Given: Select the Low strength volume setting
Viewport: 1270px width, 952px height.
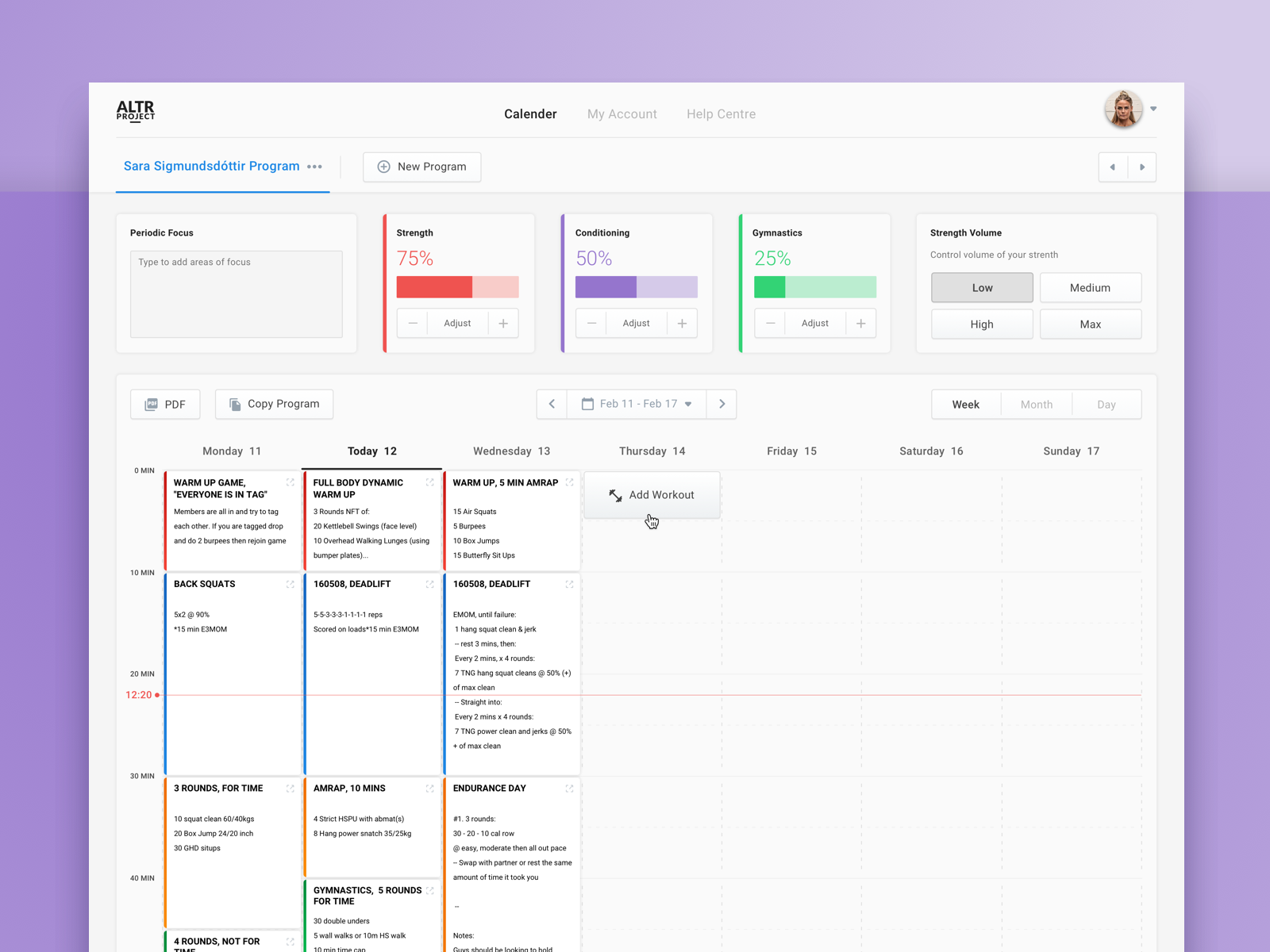Looking at the screenshot, I should (982, 287).
